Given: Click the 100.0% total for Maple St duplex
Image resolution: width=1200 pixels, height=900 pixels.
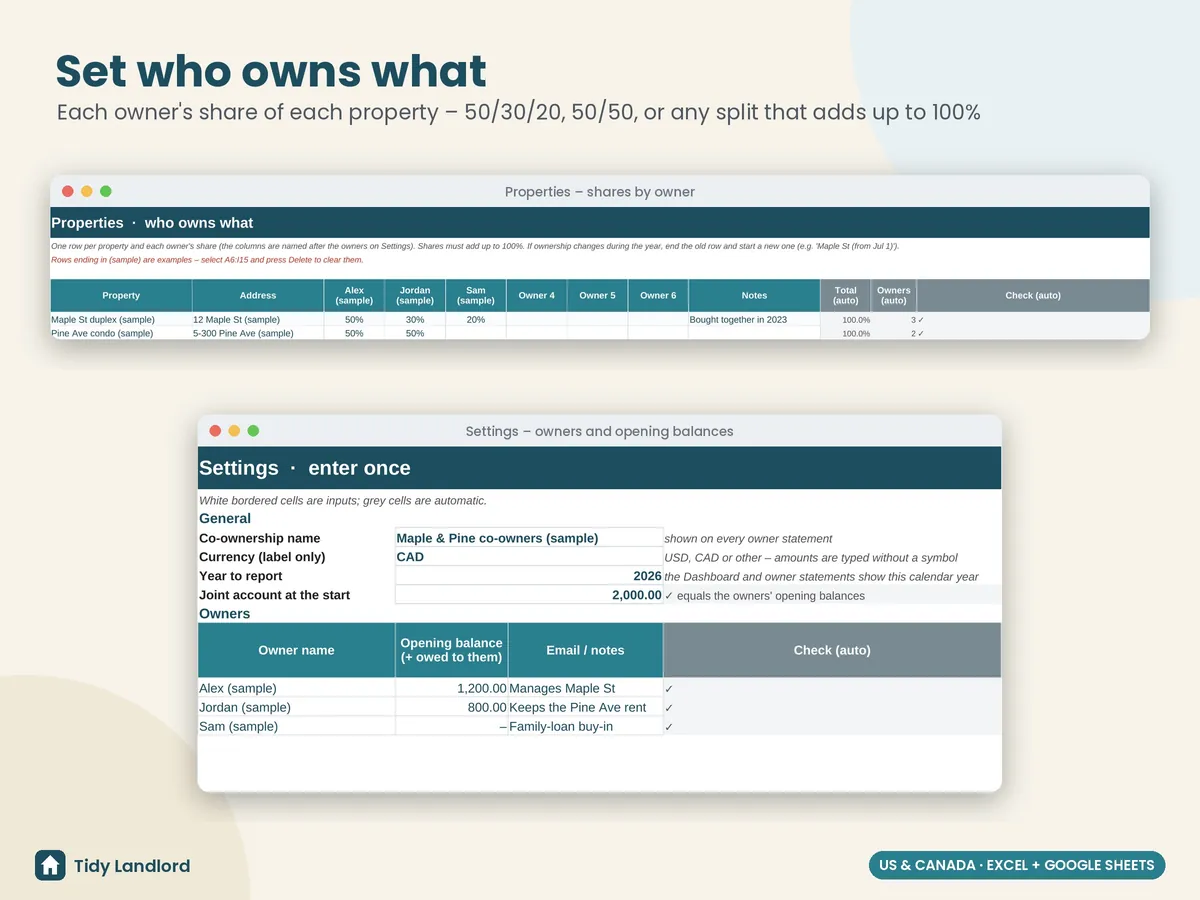Looking at the screenshot, I should (x=846, y=320).
